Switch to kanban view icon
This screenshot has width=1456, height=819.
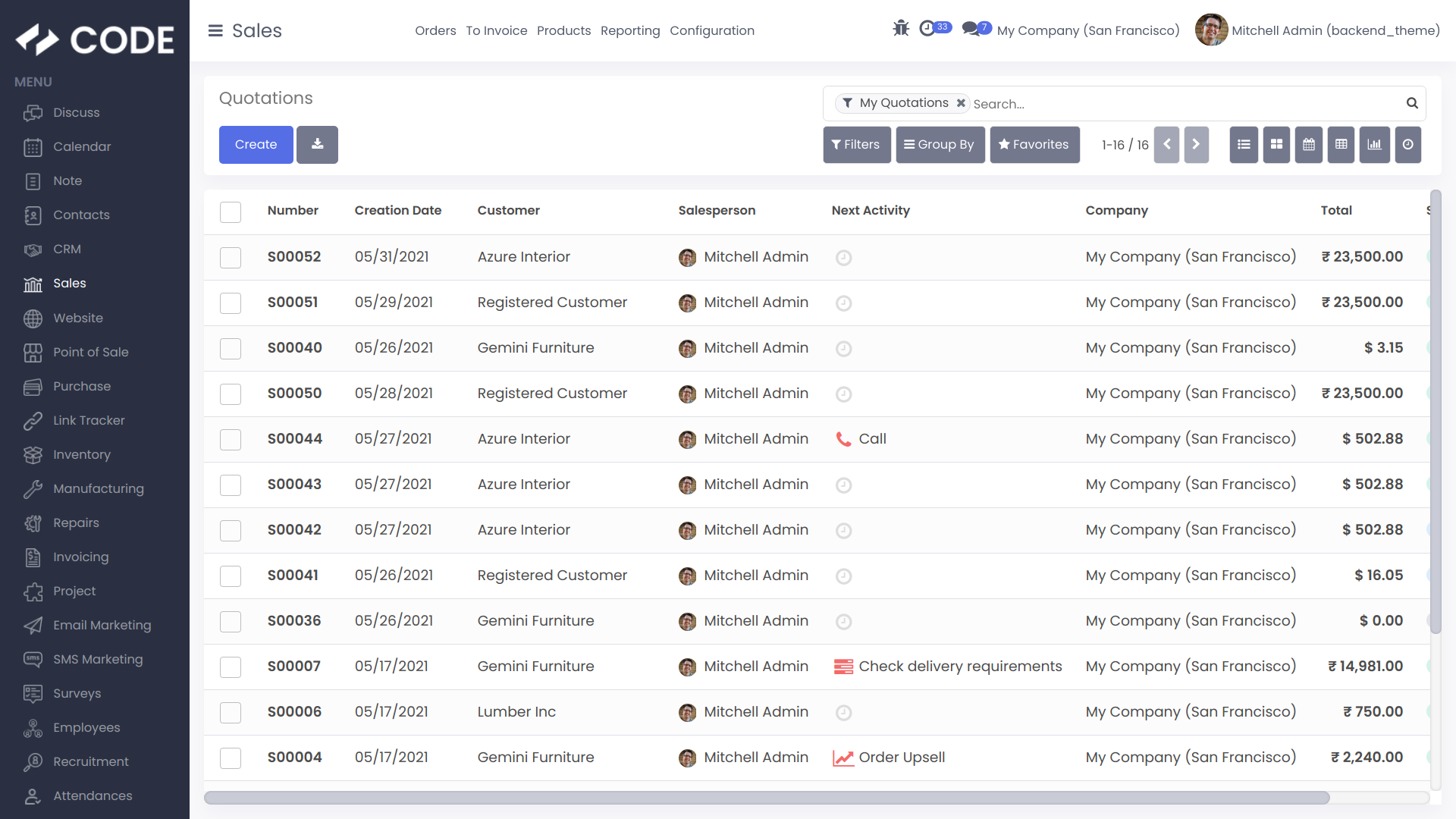click(1276, 144)
